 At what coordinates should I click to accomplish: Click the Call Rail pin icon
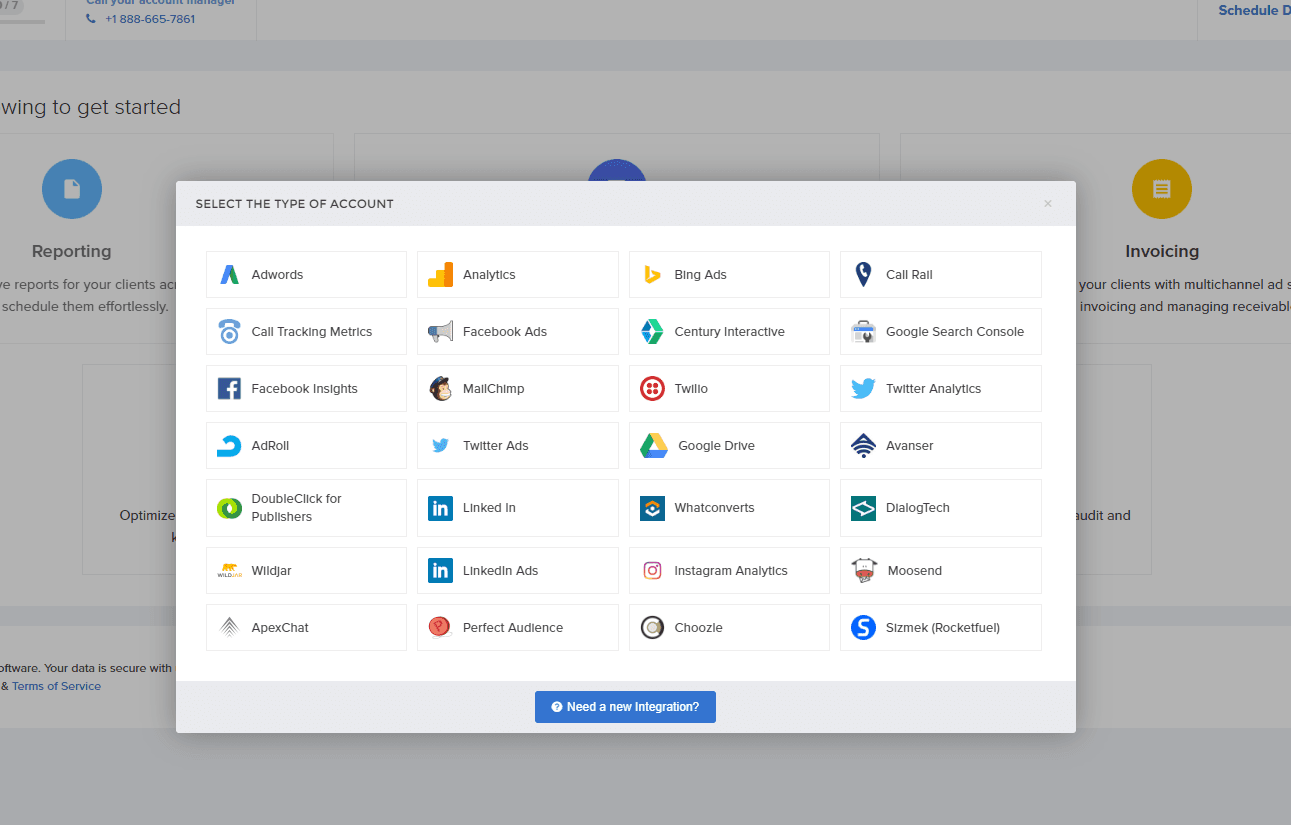863,275
